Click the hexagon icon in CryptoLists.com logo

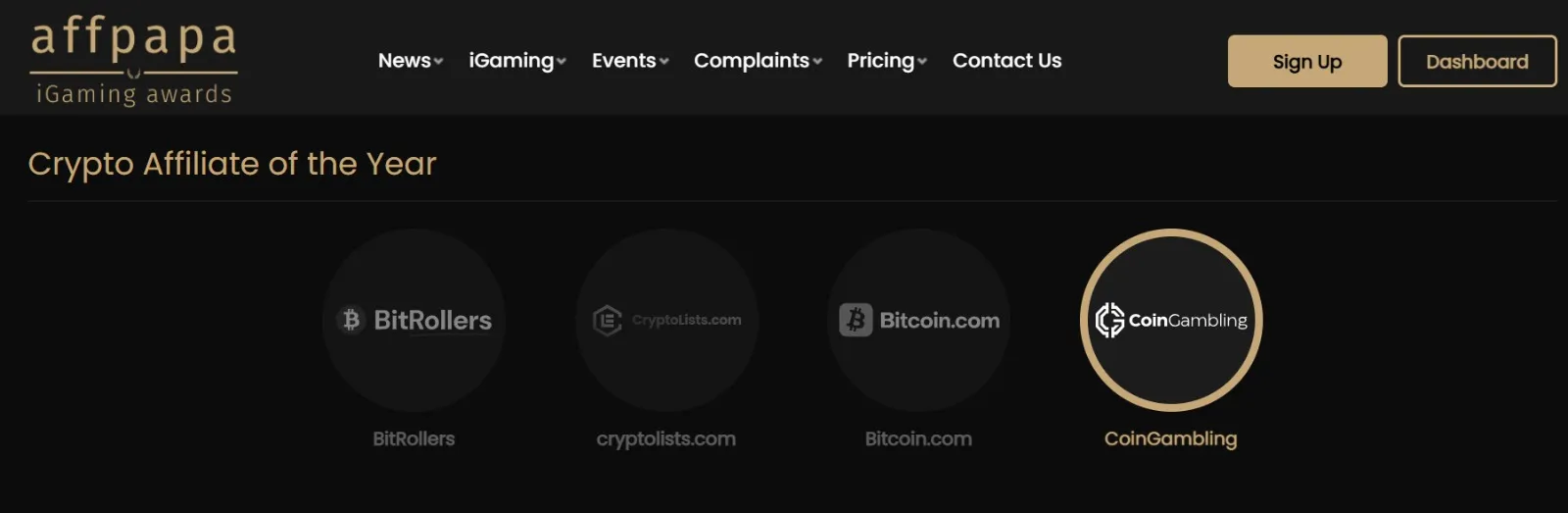pyautogui.click(x=608, y=320)
